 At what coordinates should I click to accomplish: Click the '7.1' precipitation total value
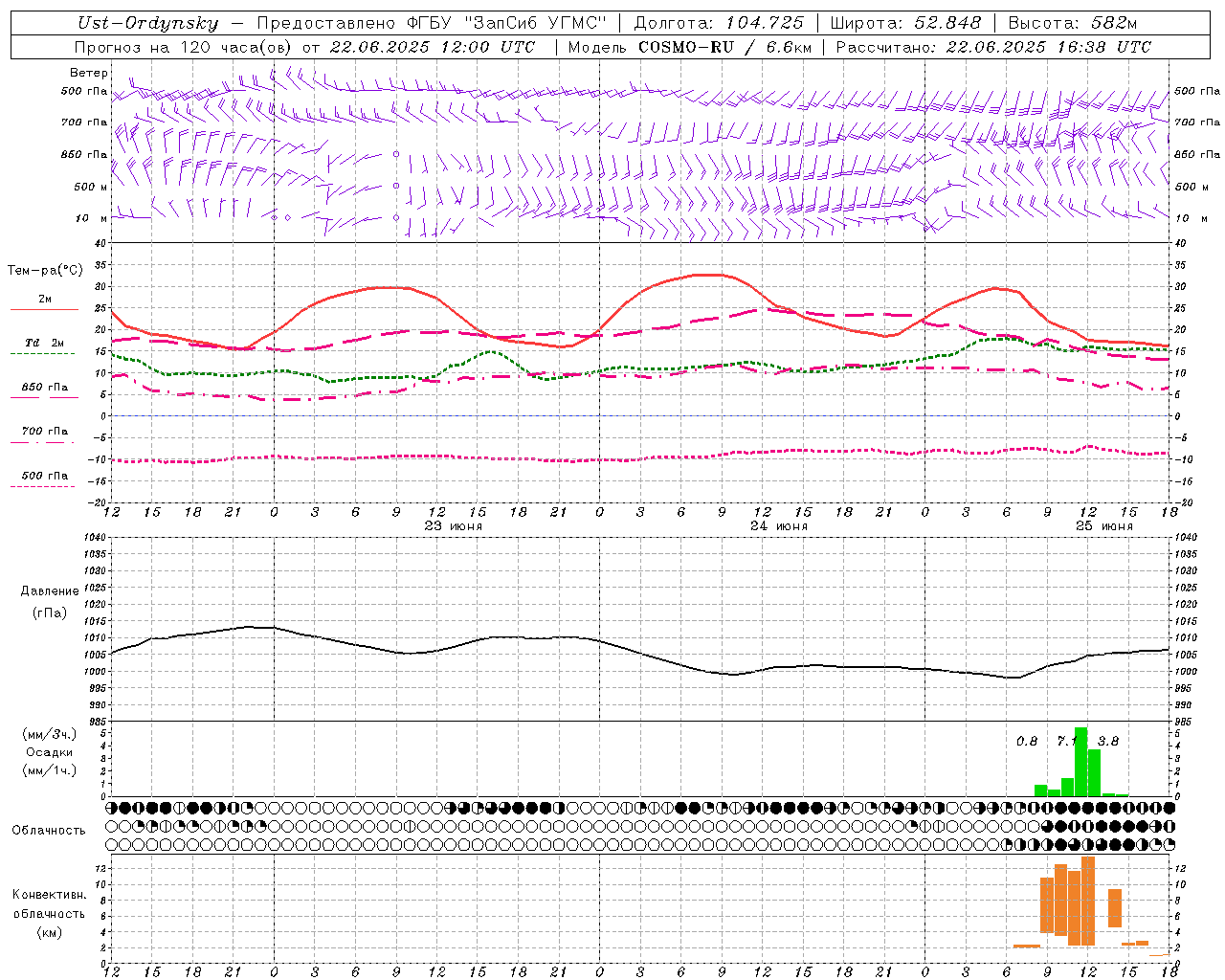click(x=1066, y=741)
